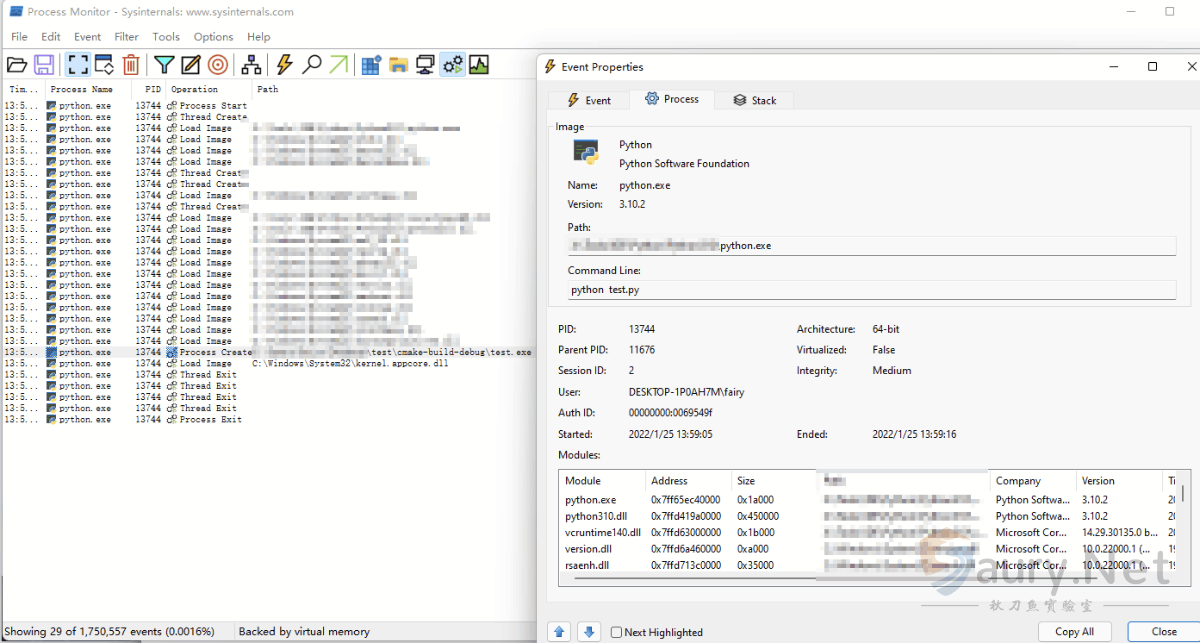Toggle Show Registry Activity filter

coord(372,65)
